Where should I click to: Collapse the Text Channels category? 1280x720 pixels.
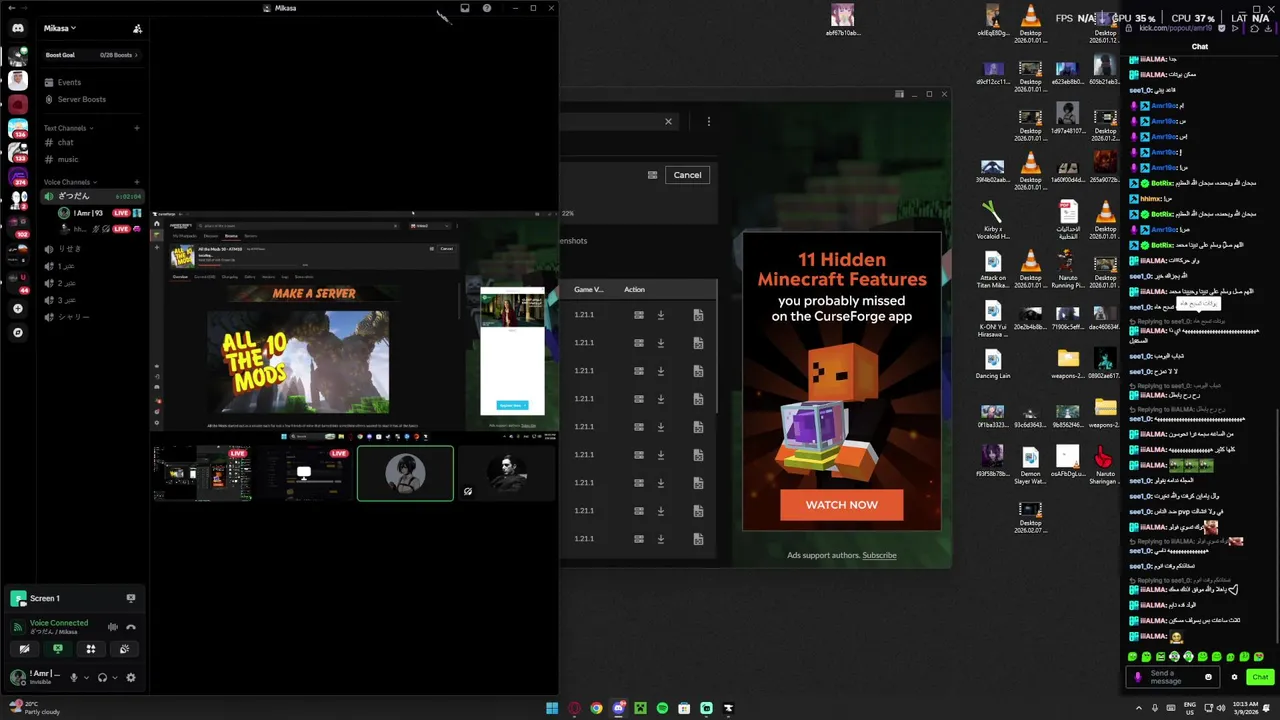68,128
